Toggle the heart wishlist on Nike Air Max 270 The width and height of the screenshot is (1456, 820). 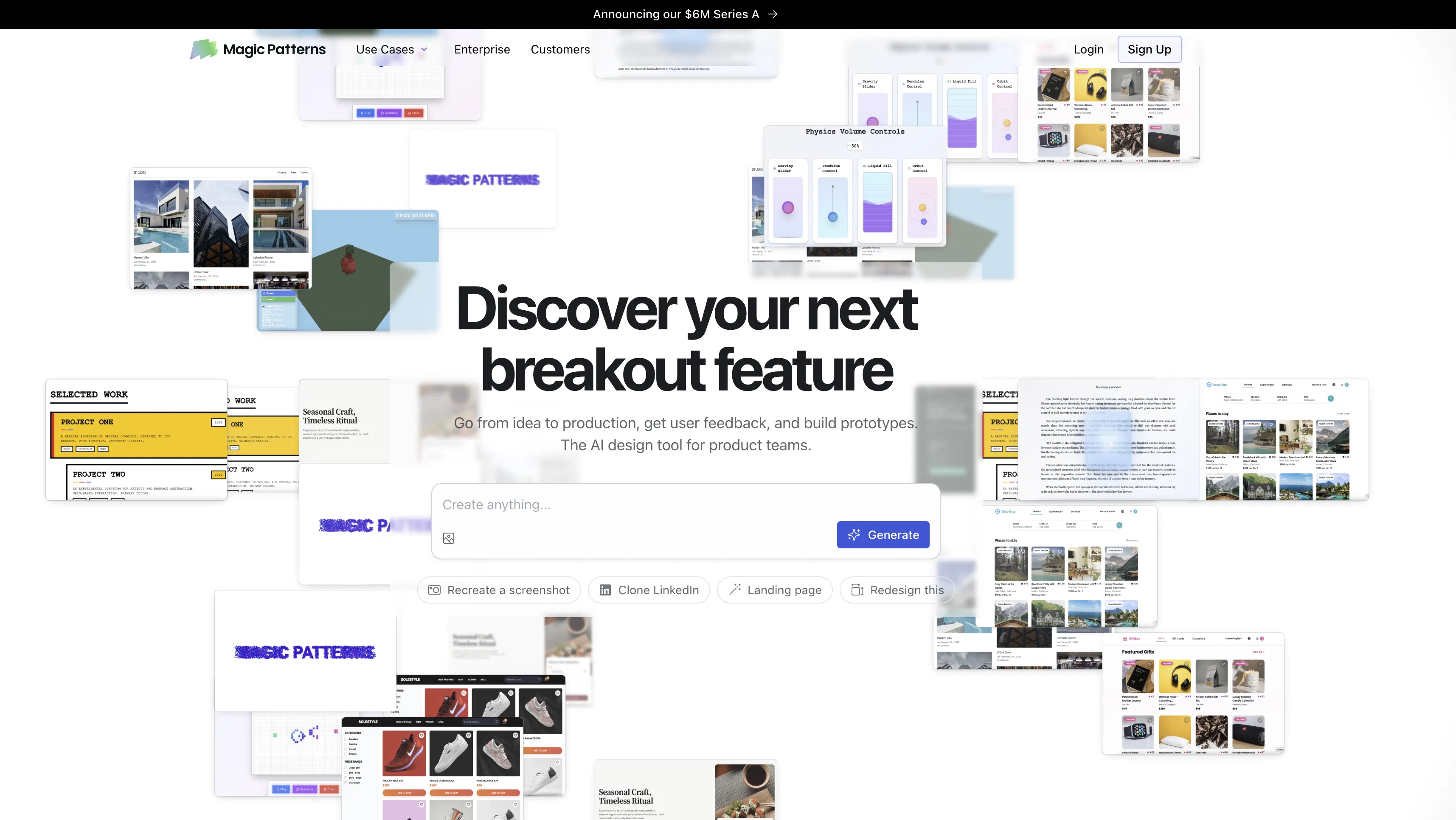click(422, 736)
